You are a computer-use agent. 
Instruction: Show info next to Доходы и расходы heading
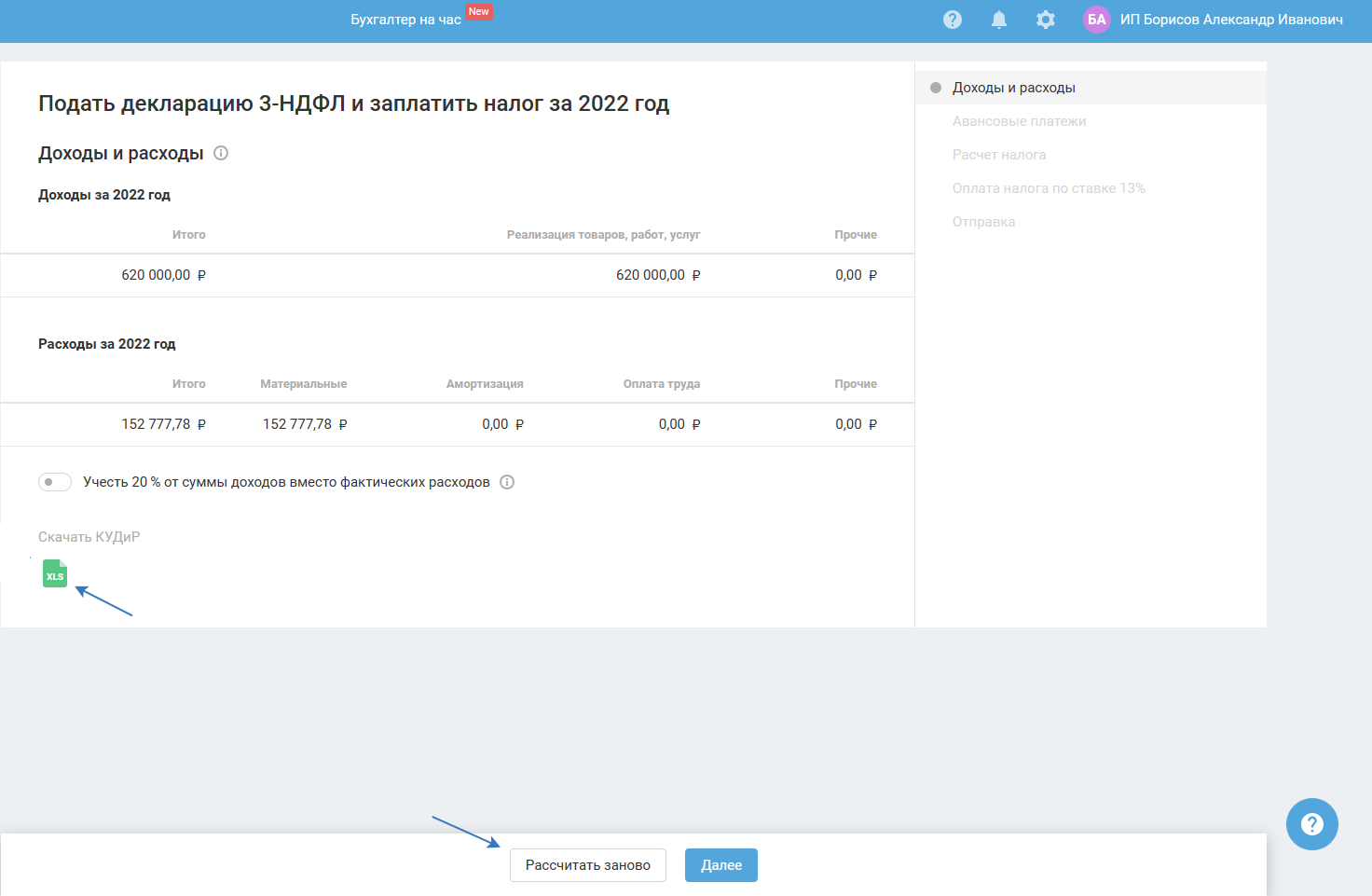tap(221, 153)
